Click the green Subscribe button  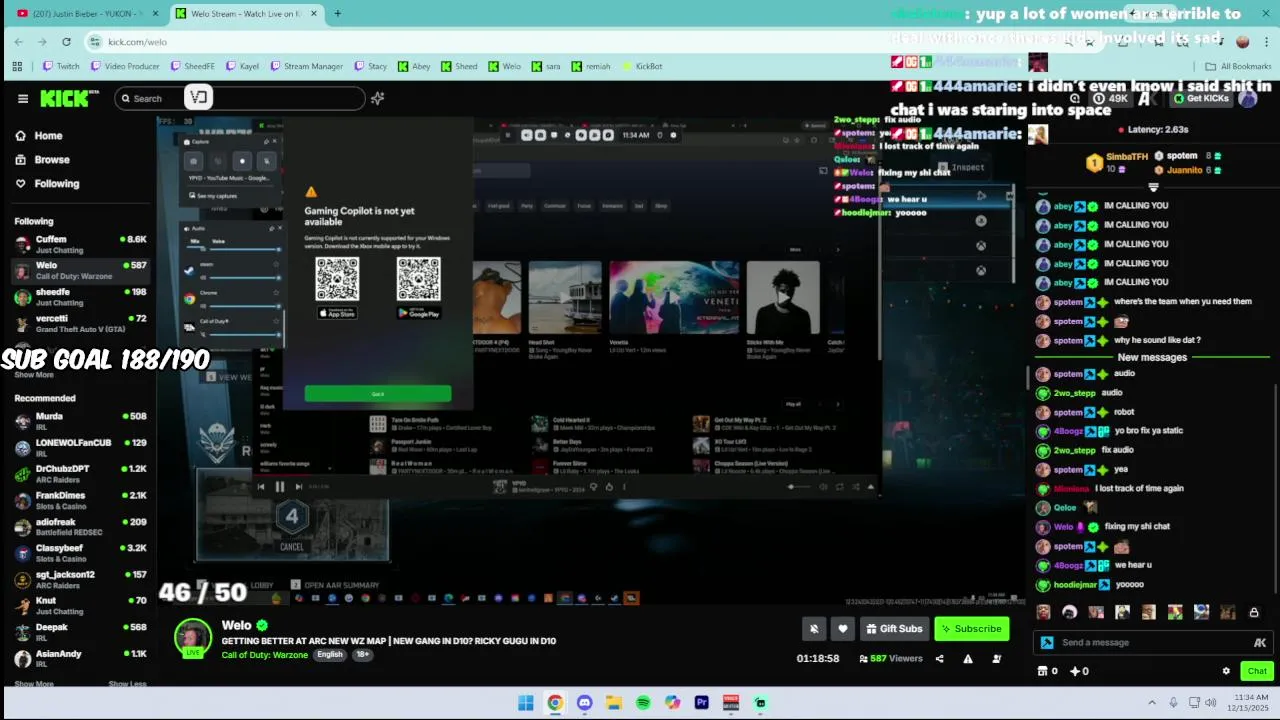971,629
